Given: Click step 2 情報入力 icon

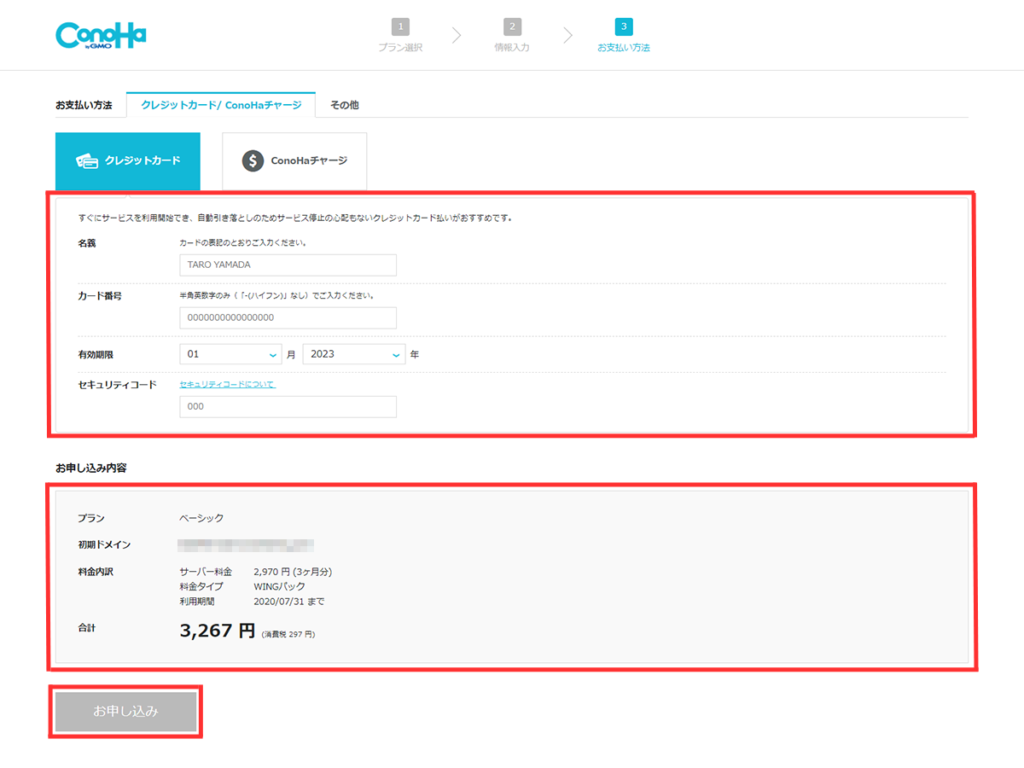Looking at the screenshot, I should [x=512, y=27].
